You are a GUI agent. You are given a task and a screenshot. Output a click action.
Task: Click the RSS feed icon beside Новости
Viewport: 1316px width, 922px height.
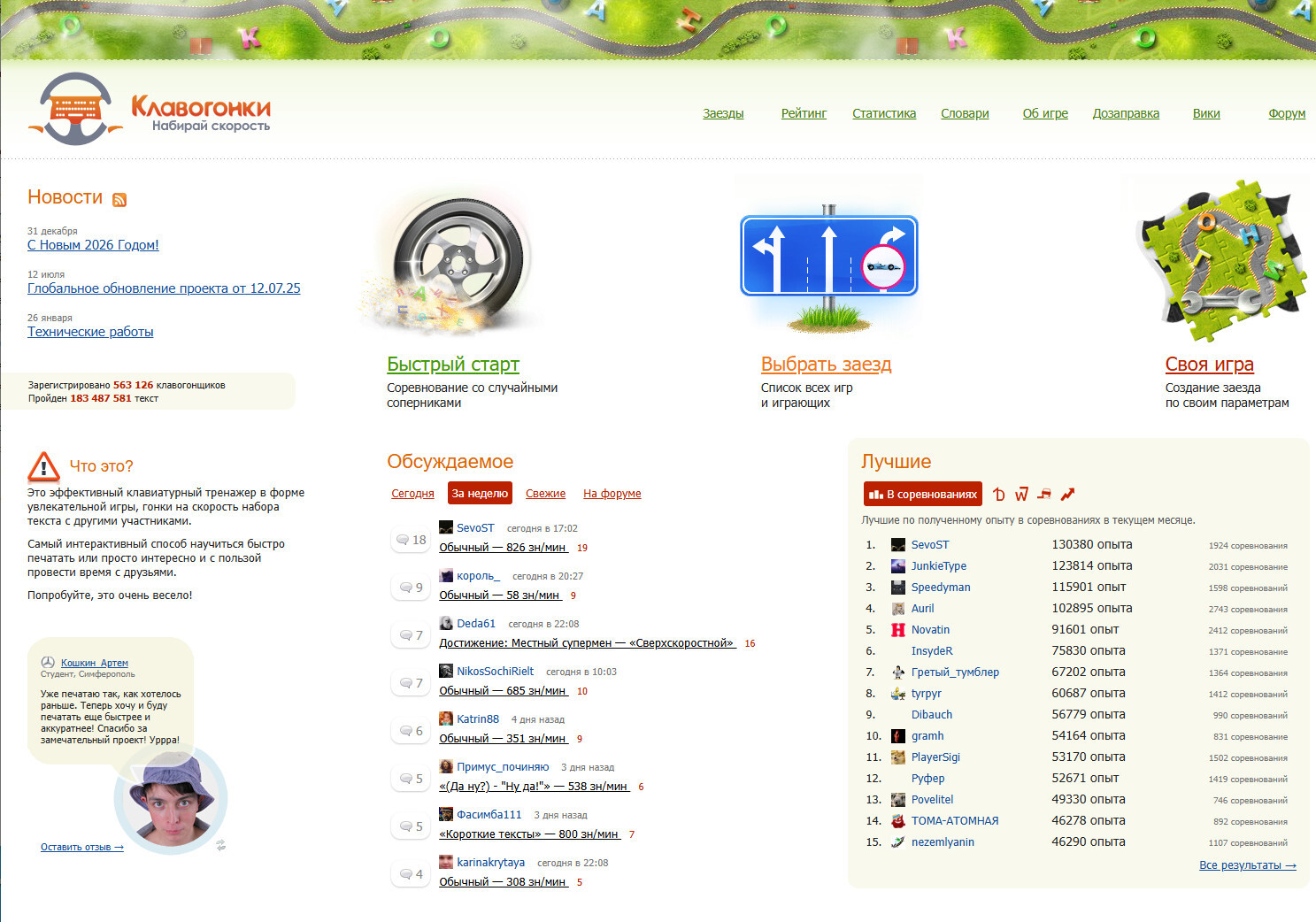click(x=119, y=199)
